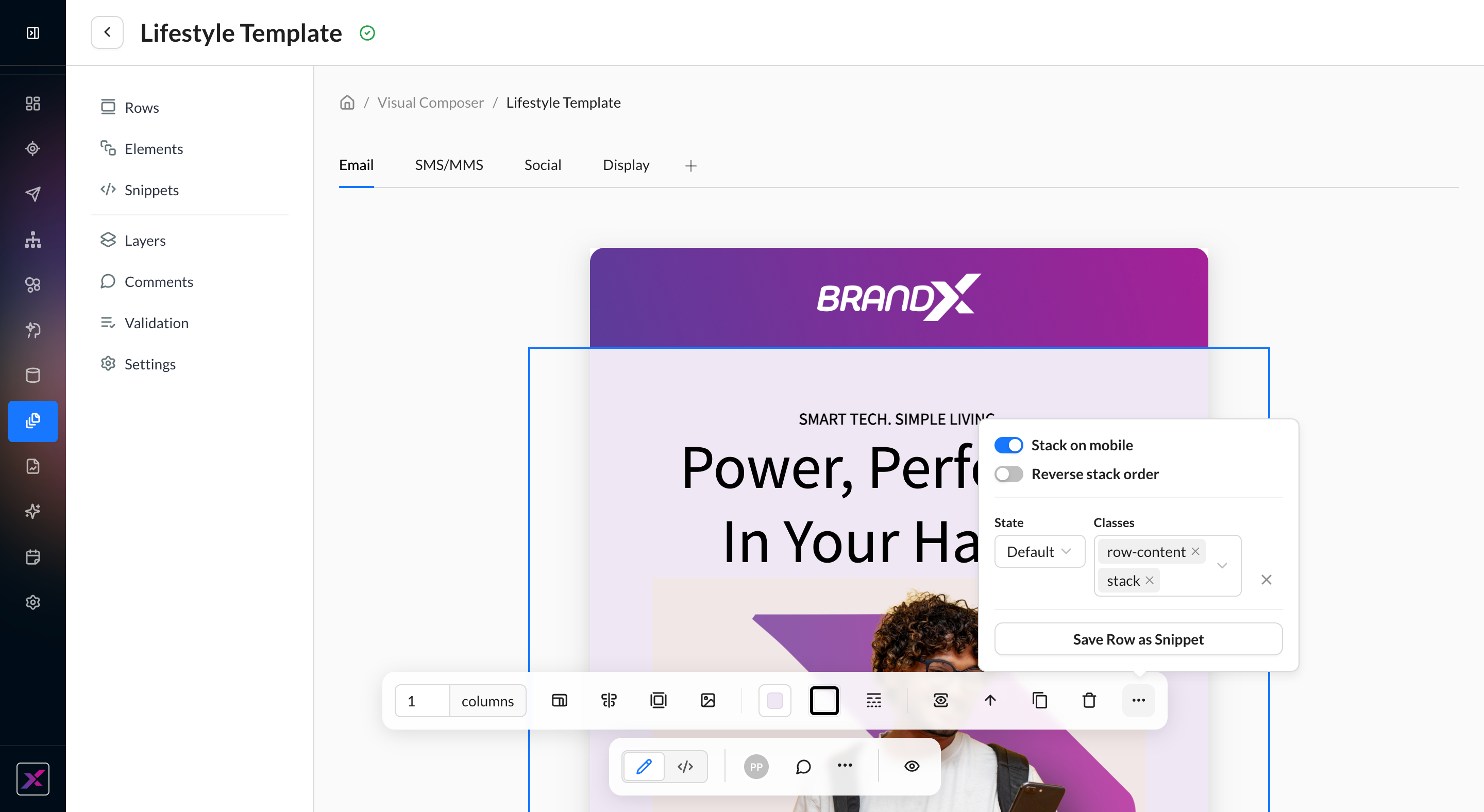Expand the Classes dropdown chevron

click(x=1222, y=566)
